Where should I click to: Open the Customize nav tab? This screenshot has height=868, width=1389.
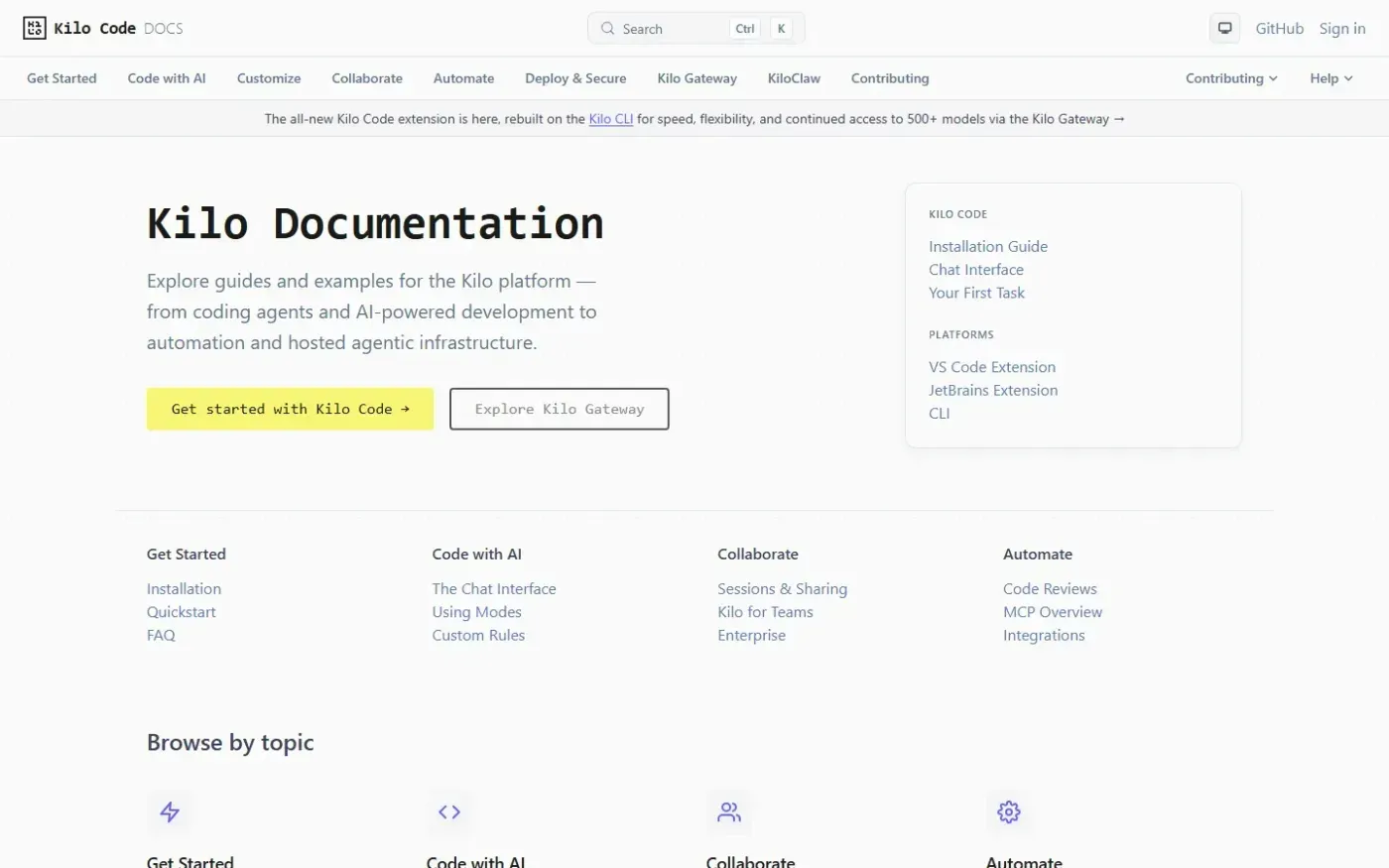269,78
